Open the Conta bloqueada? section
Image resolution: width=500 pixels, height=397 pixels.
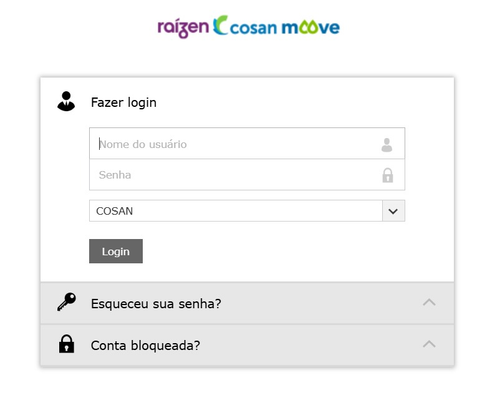(247, 345)
